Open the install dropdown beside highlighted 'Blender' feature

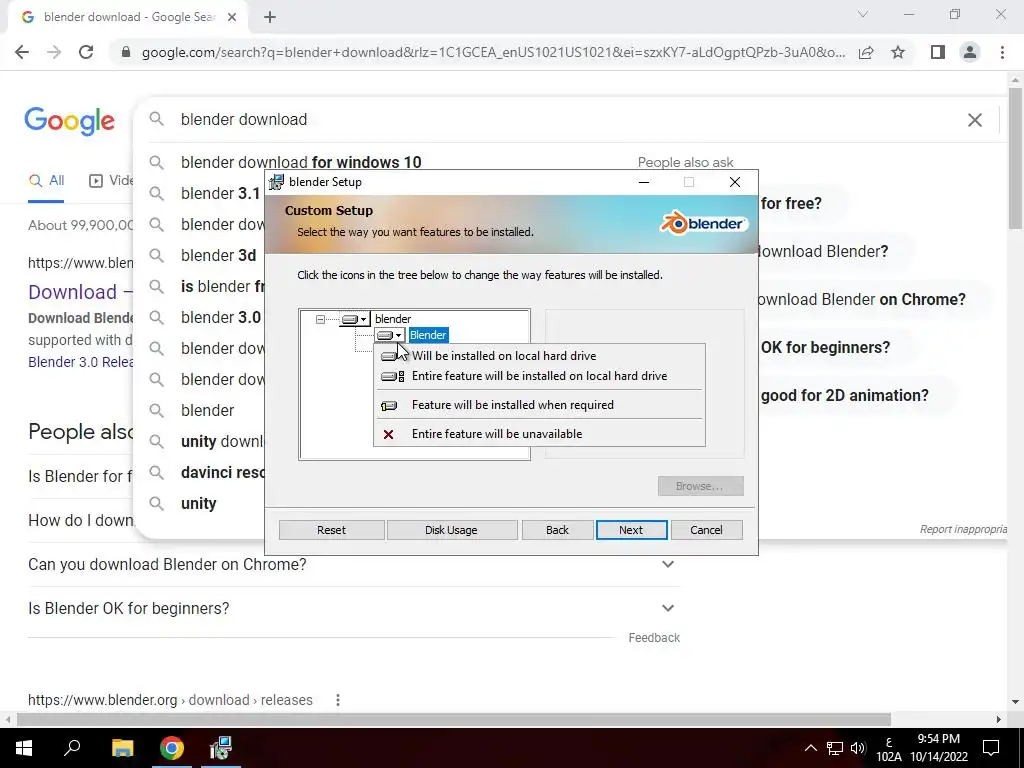tap(391, 335)
